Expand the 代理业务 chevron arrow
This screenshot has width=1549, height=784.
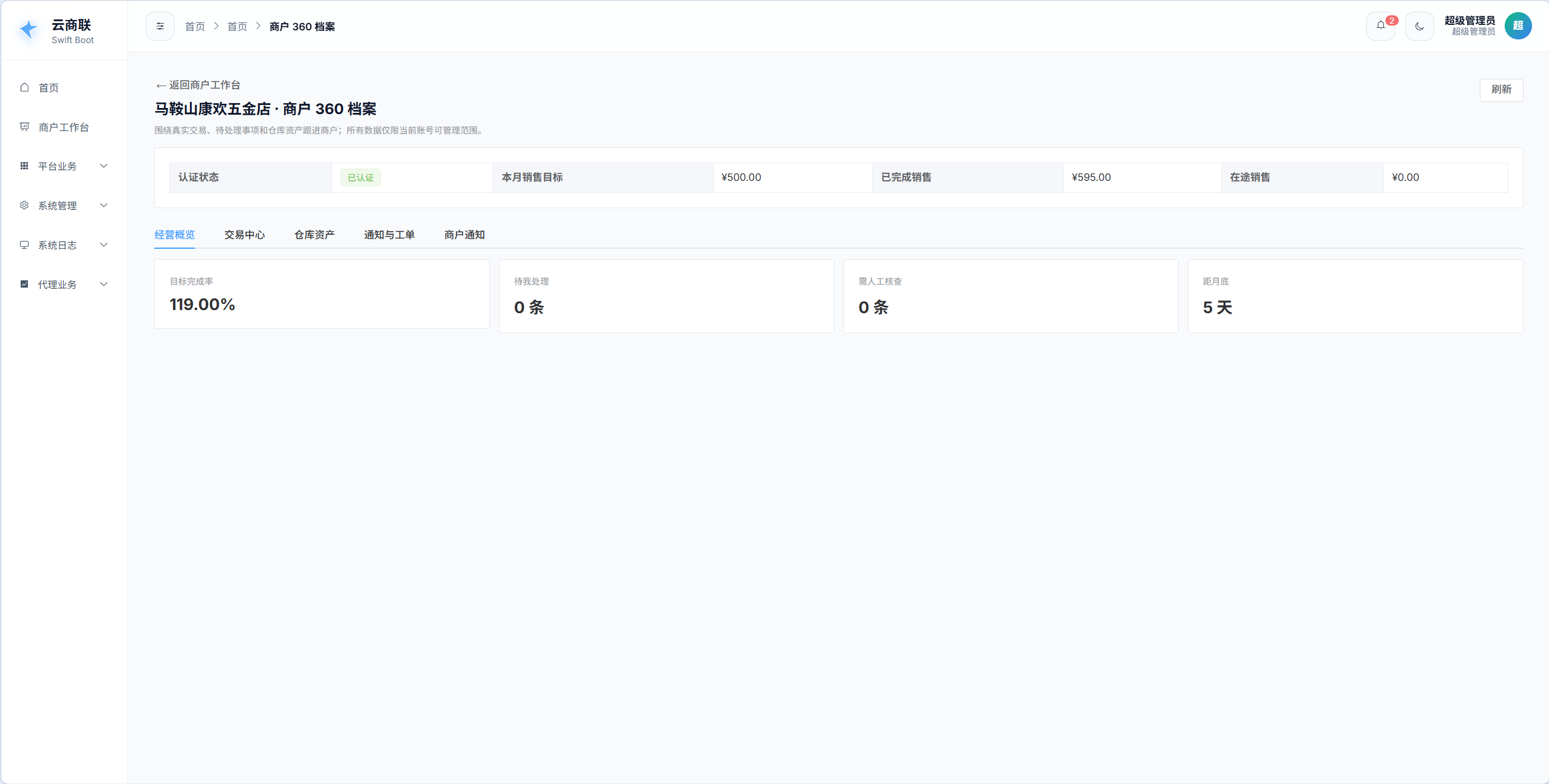104,284
